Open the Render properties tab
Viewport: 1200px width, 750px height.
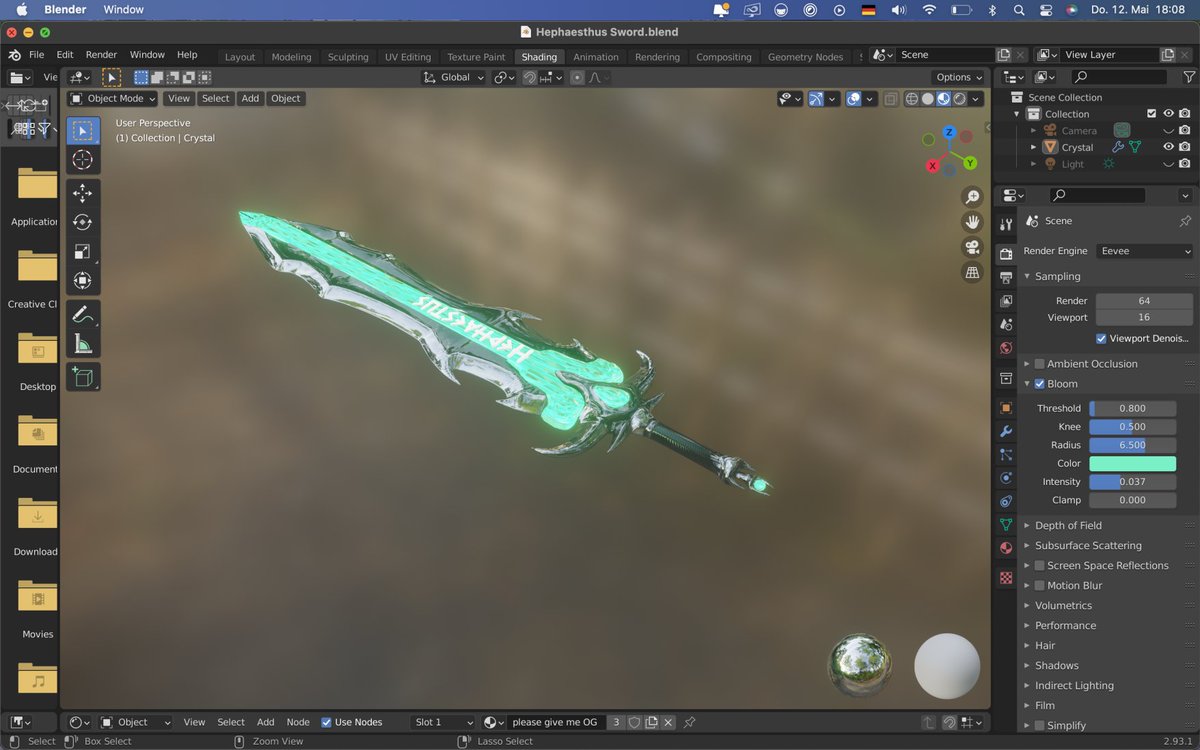[x=1006, y=253]
